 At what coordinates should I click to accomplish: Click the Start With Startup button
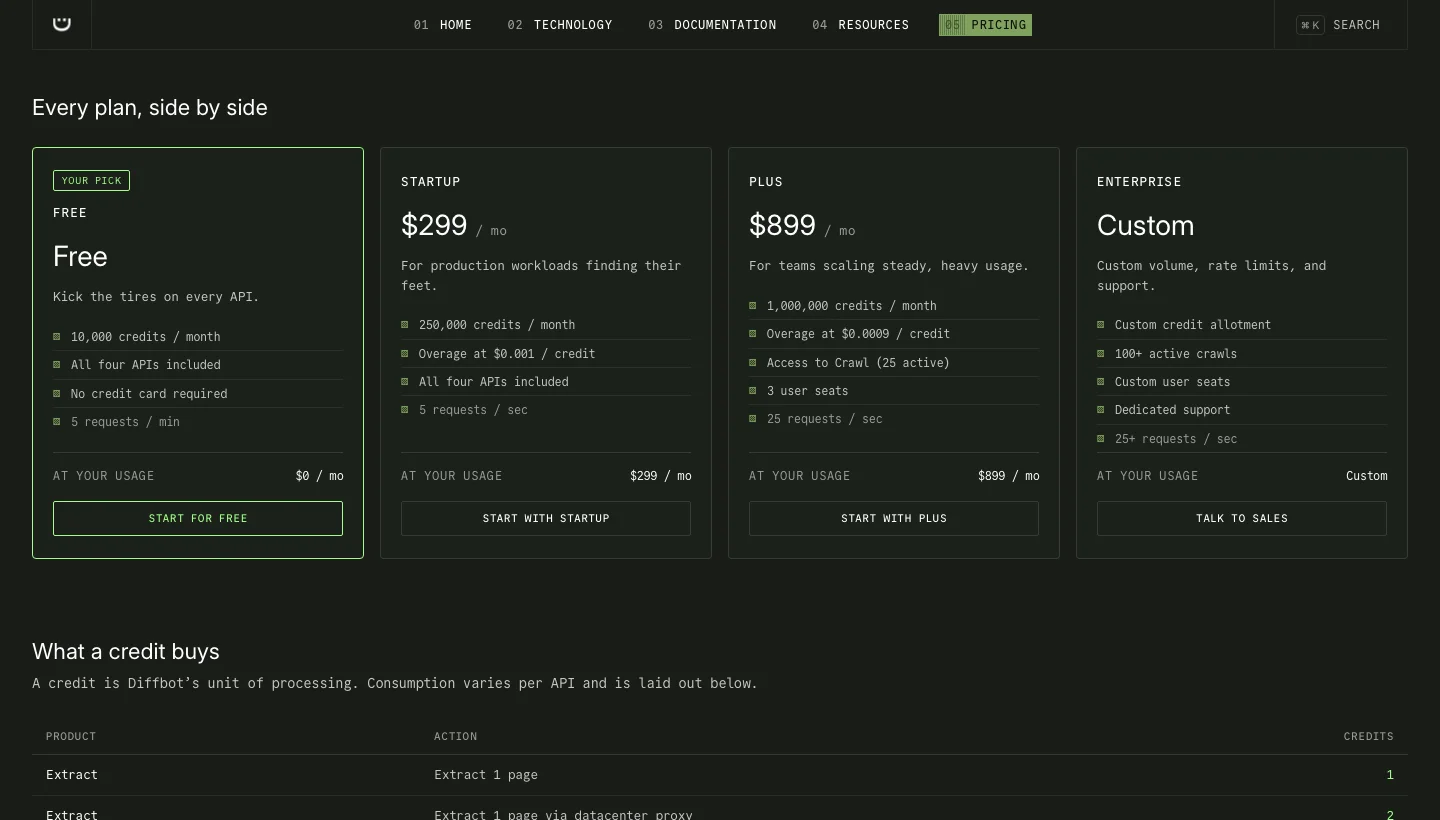pos(546,518)
